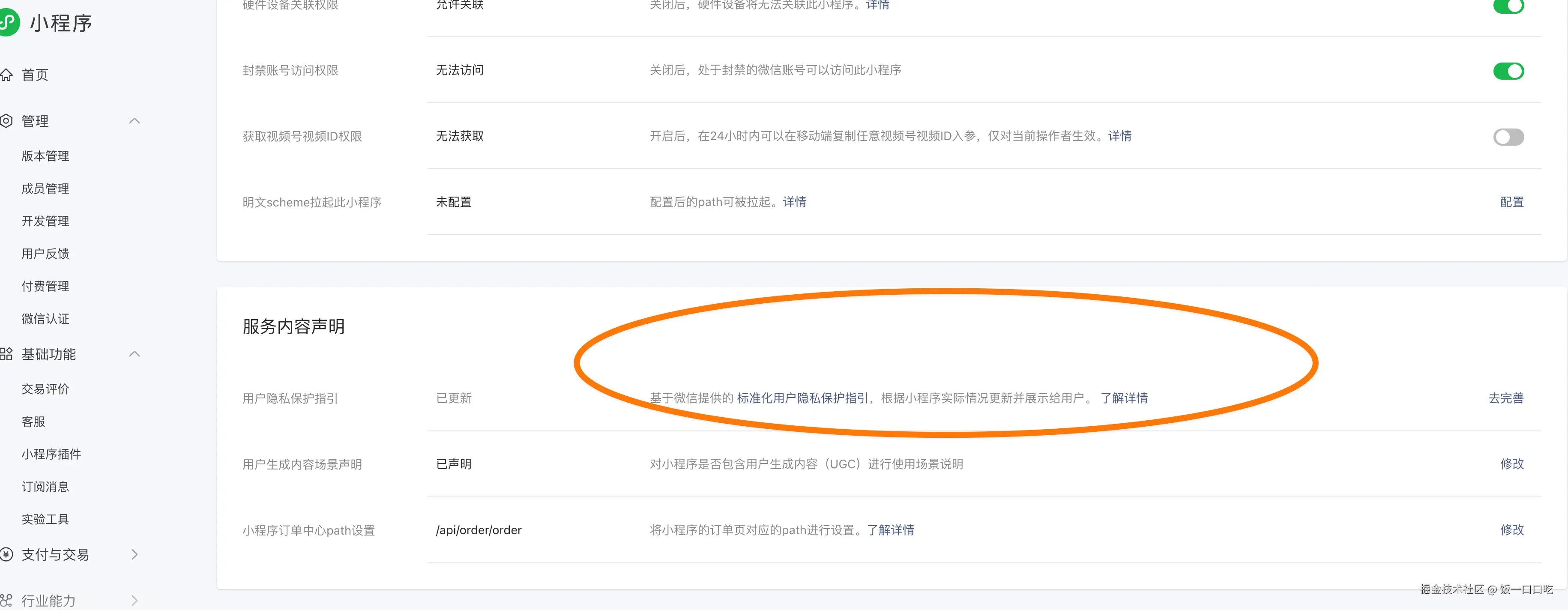Viewport: 1568px width, 610px height.
Task: Click 去完善 for 用户隐私保护指引
Action: coord(1505,398)
